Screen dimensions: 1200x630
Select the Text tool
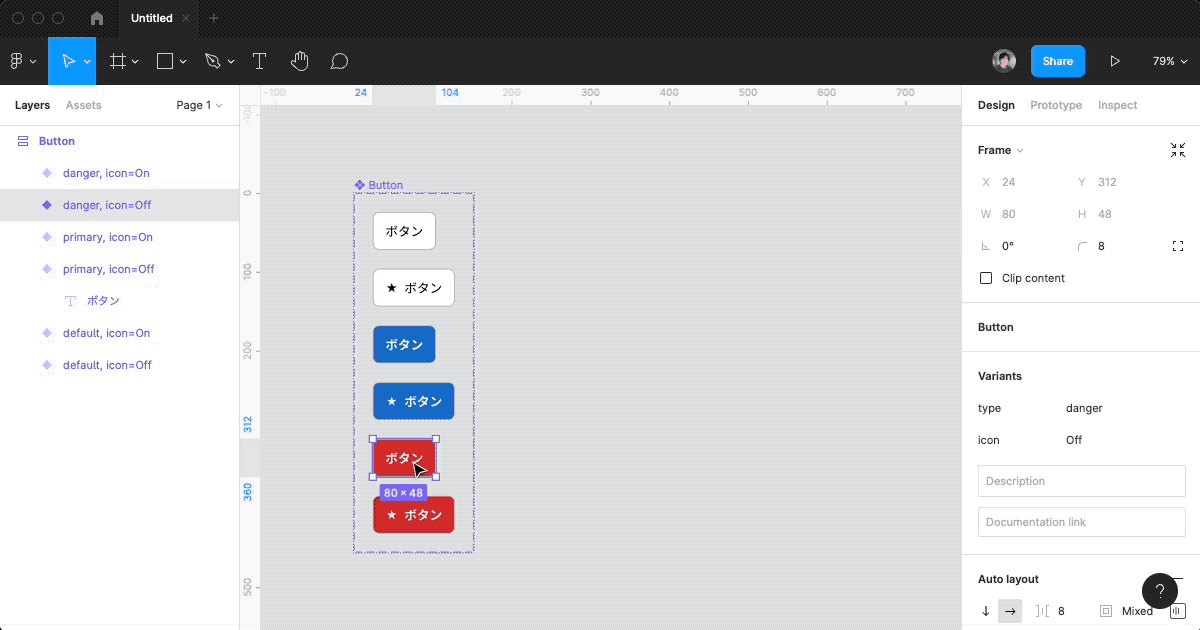(x=259, y=61)
